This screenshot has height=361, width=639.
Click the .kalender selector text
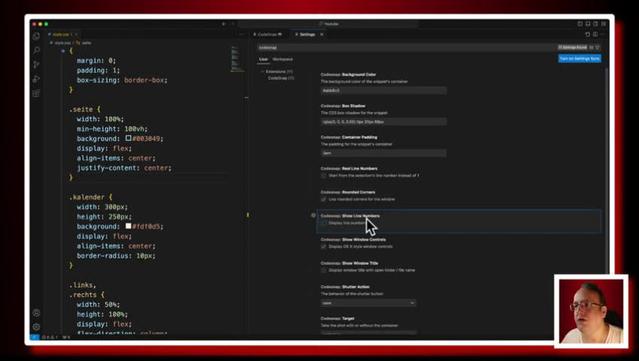pyautogui.click(x=87, y=197)
